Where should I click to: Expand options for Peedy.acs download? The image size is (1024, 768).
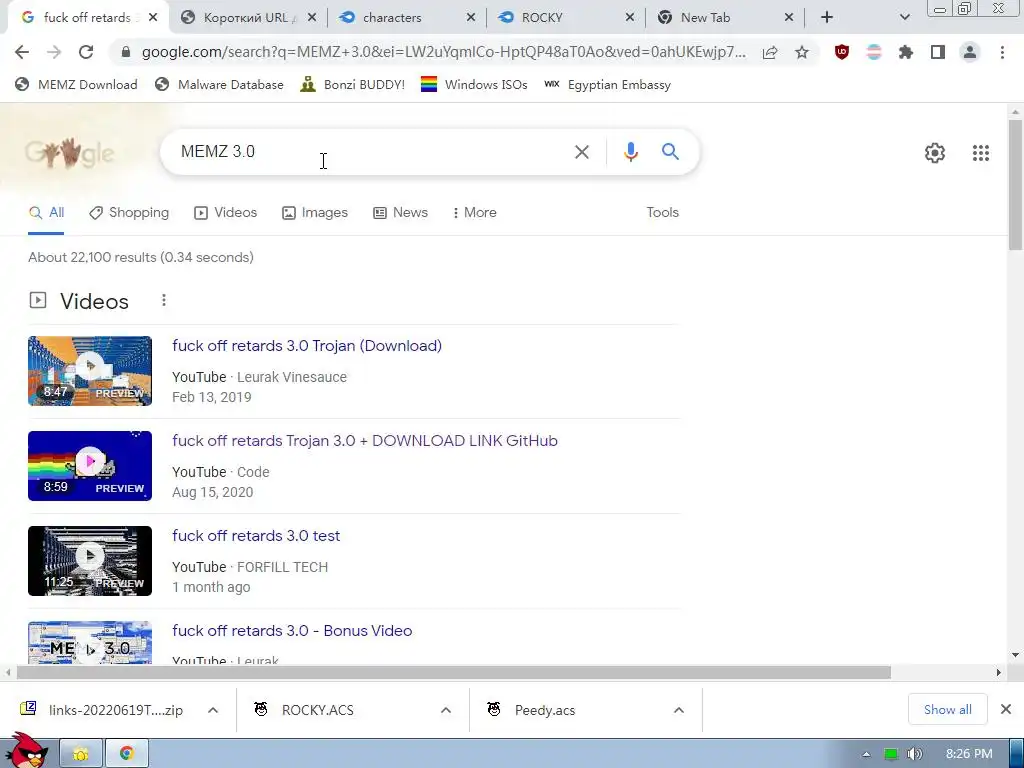pyautogui.click(x=679, y=710)
